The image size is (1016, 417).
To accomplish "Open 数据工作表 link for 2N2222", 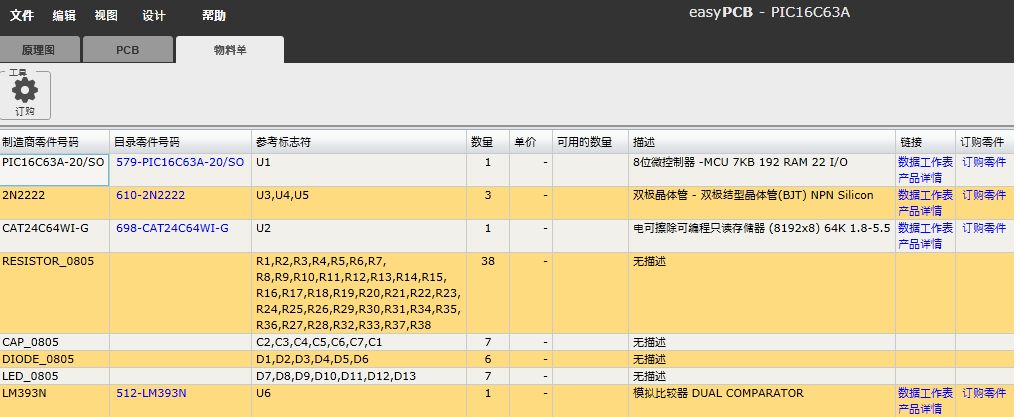I will coord(925,195).
